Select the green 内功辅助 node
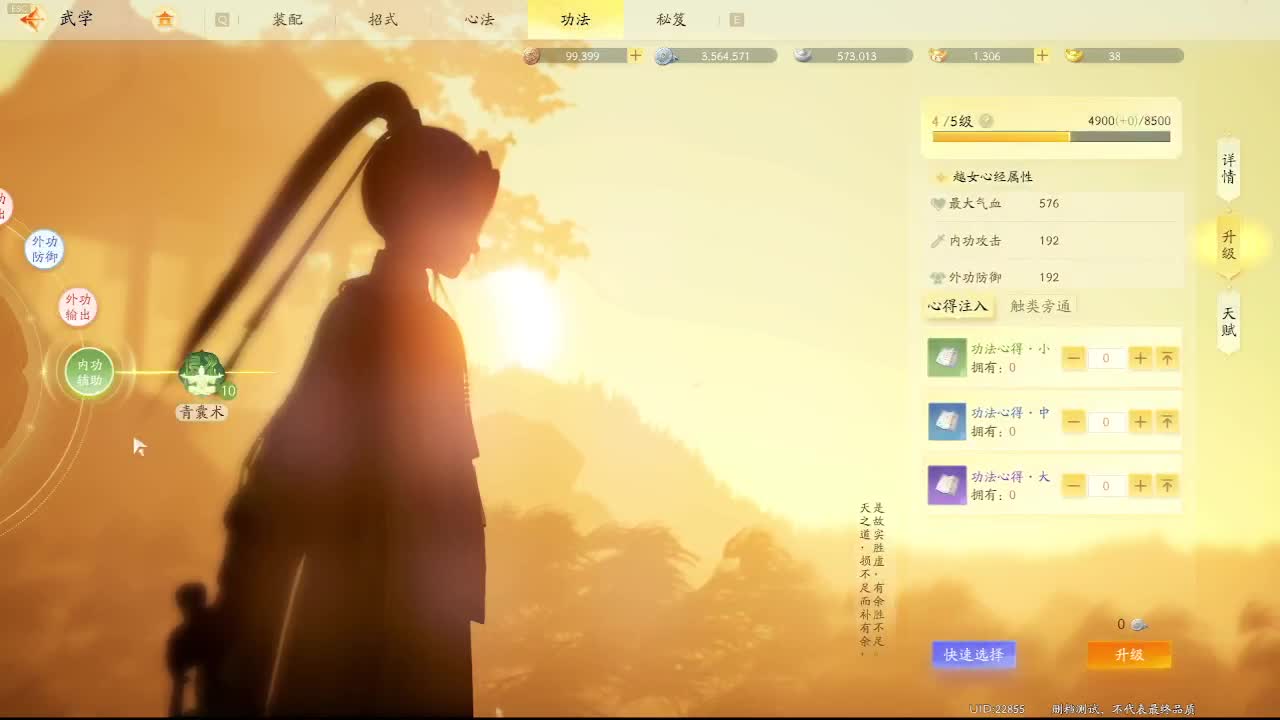This screenshot has height=720, width=1280. 89,373
